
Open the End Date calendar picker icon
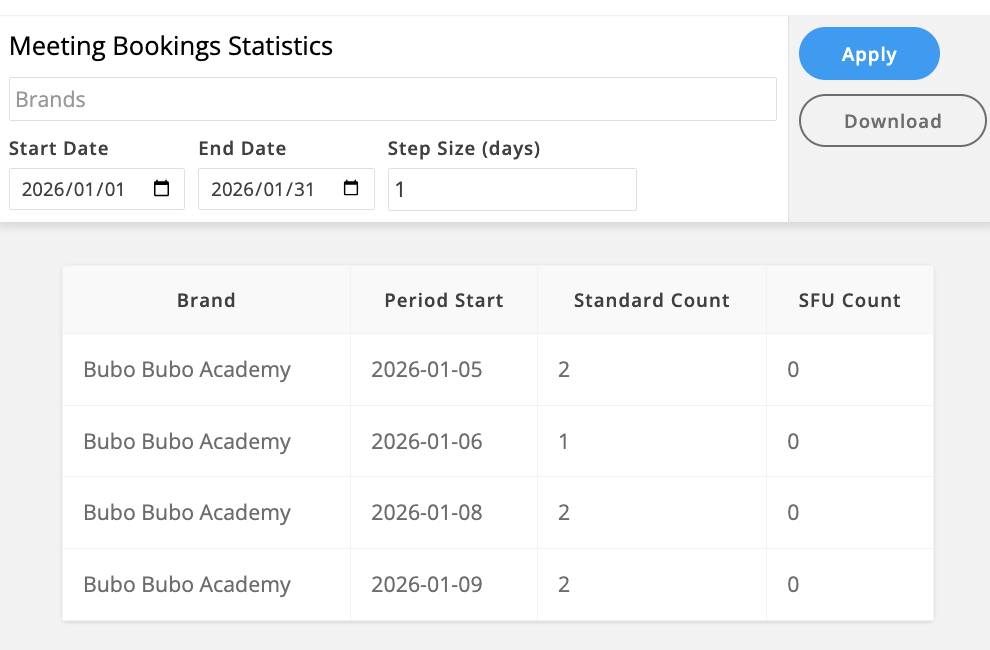tap(351, 189)
